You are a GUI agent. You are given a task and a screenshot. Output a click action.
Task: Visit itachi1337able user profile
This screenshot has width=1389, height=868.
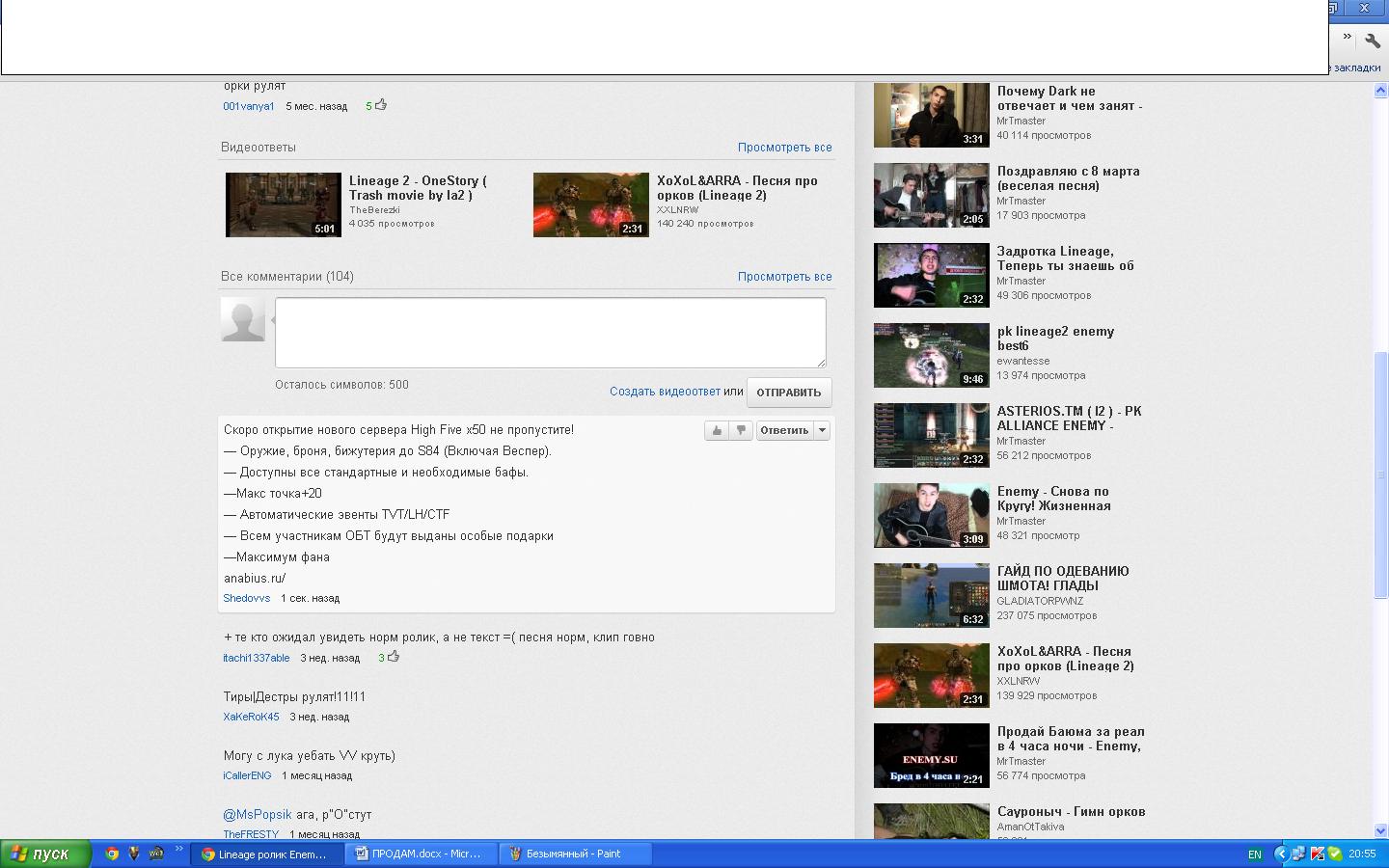[257, 658]
